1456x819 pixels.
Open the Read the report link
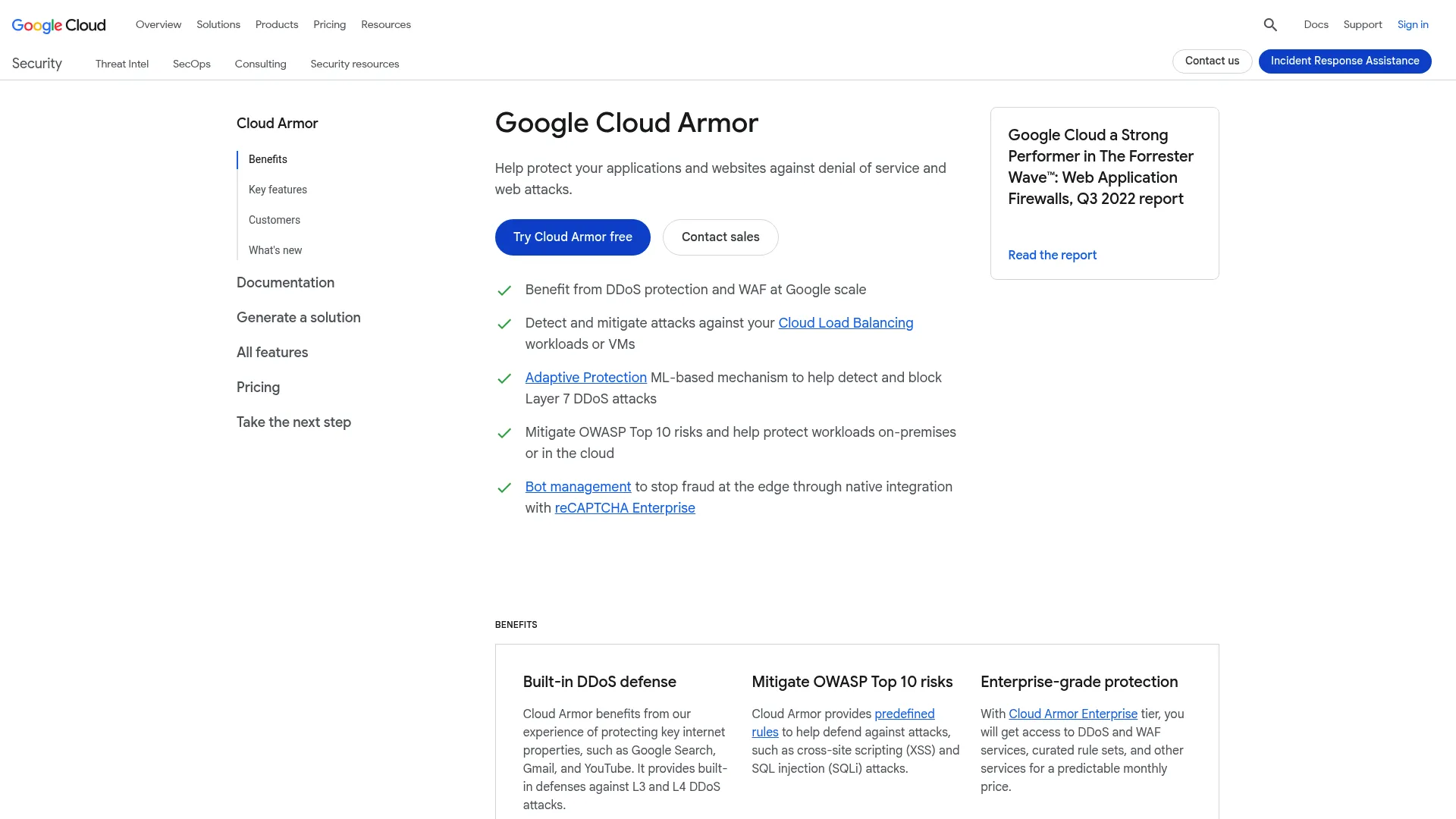[x=1052, y=255]
